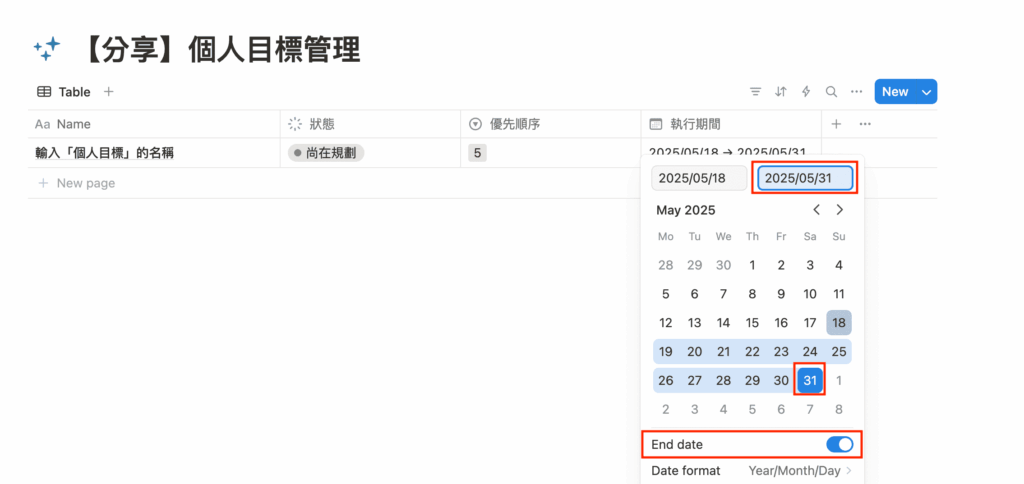Open the view options three-dot menu

856,92
